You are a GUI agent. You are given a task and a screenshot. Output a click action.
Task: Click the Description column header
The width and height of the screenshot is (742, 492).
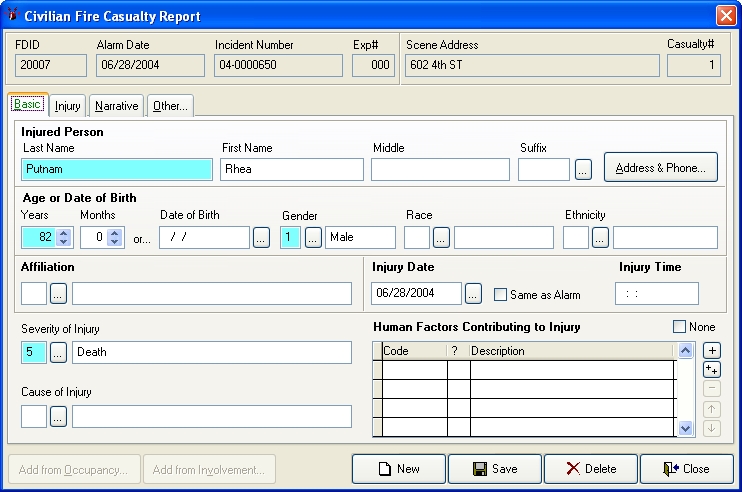point(571,351)
